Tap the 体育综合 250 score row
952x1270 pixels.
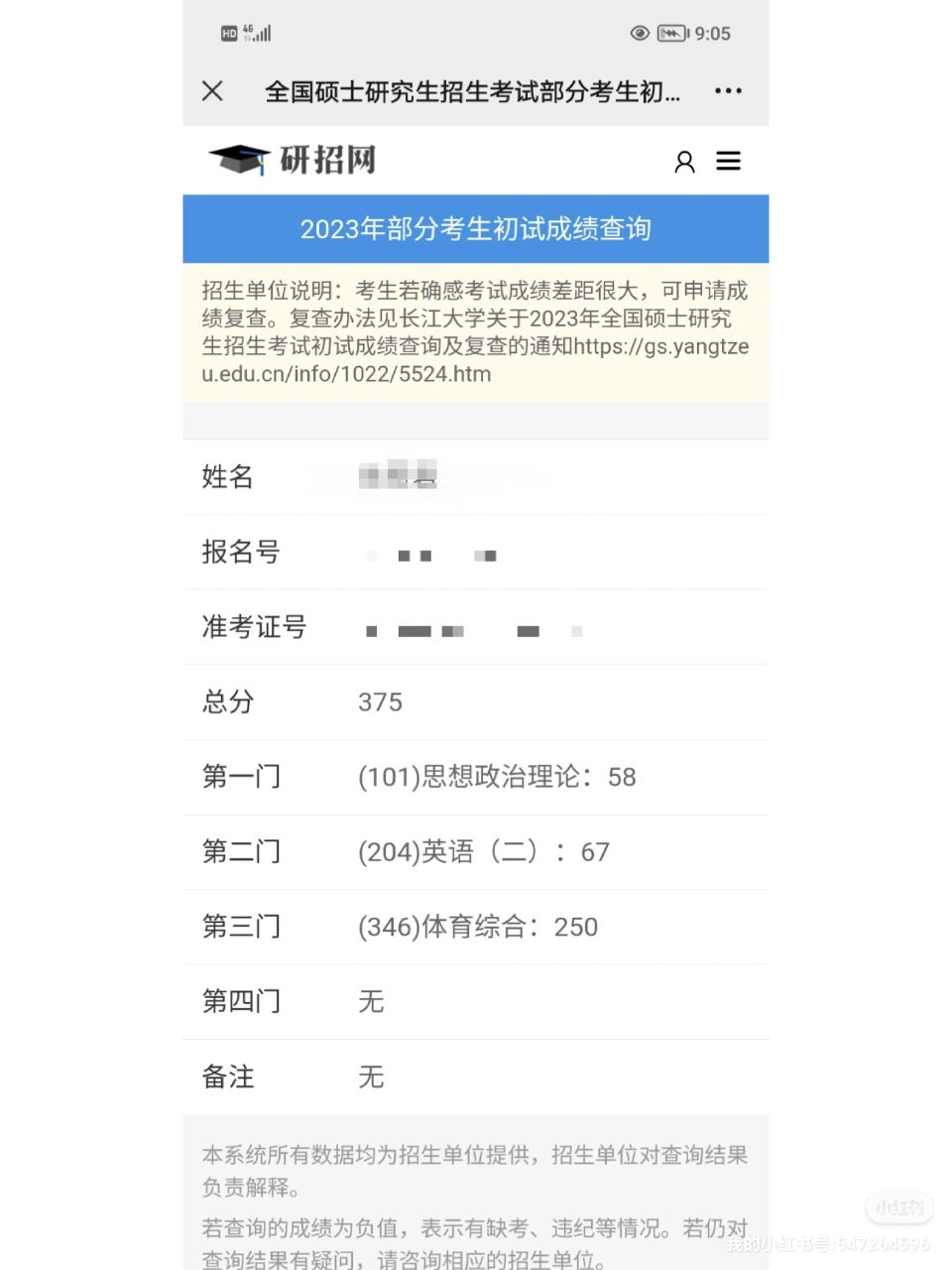tap(476, 927)
